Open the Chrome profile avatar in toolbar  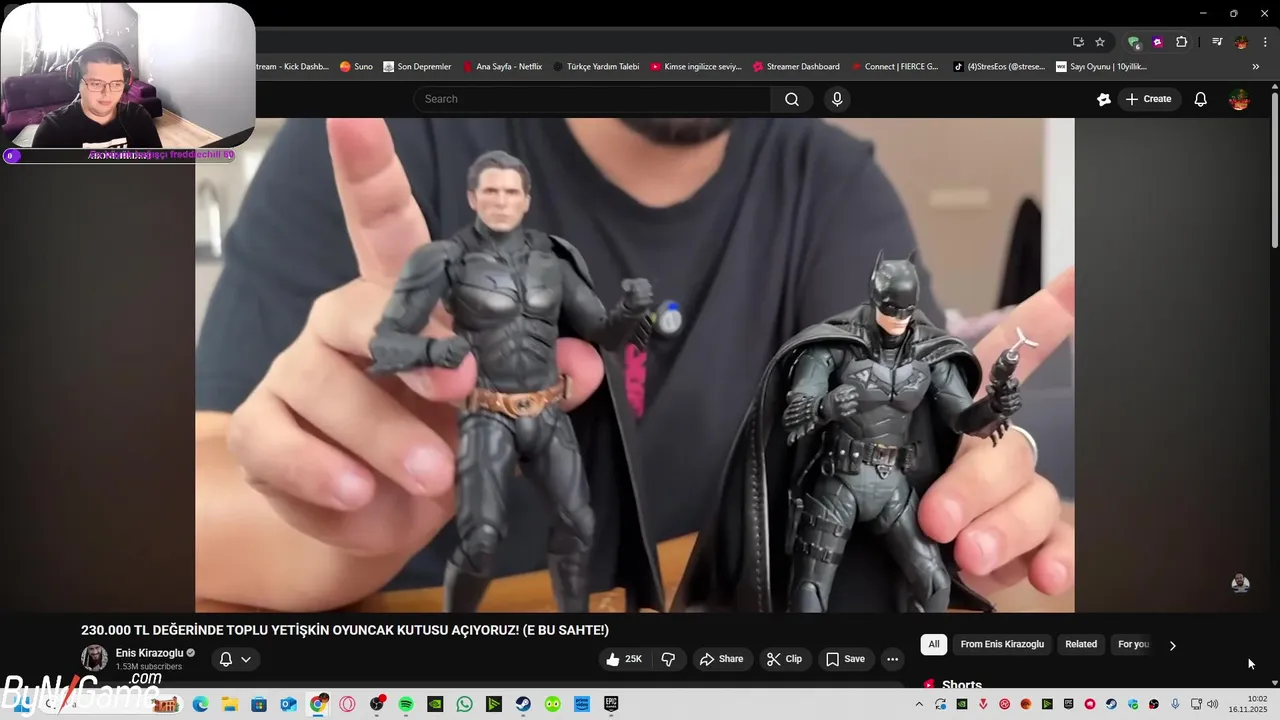tap(1241, 42)
